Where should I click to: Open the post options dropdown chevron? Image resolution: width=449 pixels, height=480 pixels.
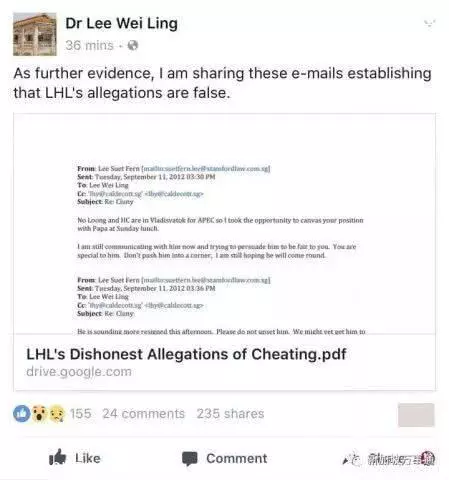point(429,23)
